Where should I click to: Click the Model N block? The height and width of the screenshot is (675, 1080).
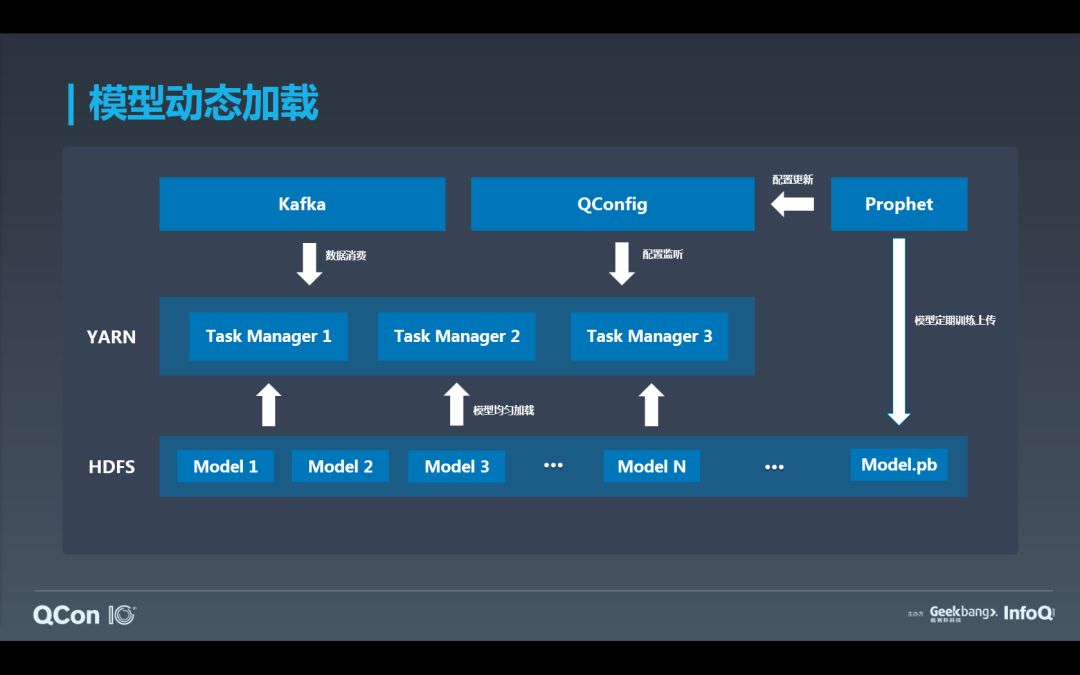click(652, 466)
